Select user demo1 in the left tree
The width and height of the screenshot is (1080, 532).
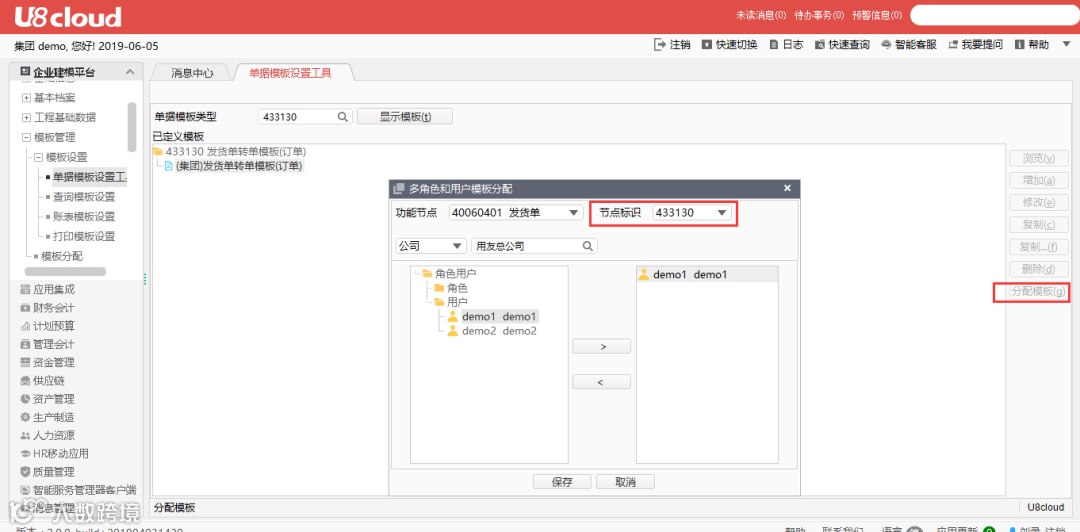pyautogui.click(x=492, y=316)
